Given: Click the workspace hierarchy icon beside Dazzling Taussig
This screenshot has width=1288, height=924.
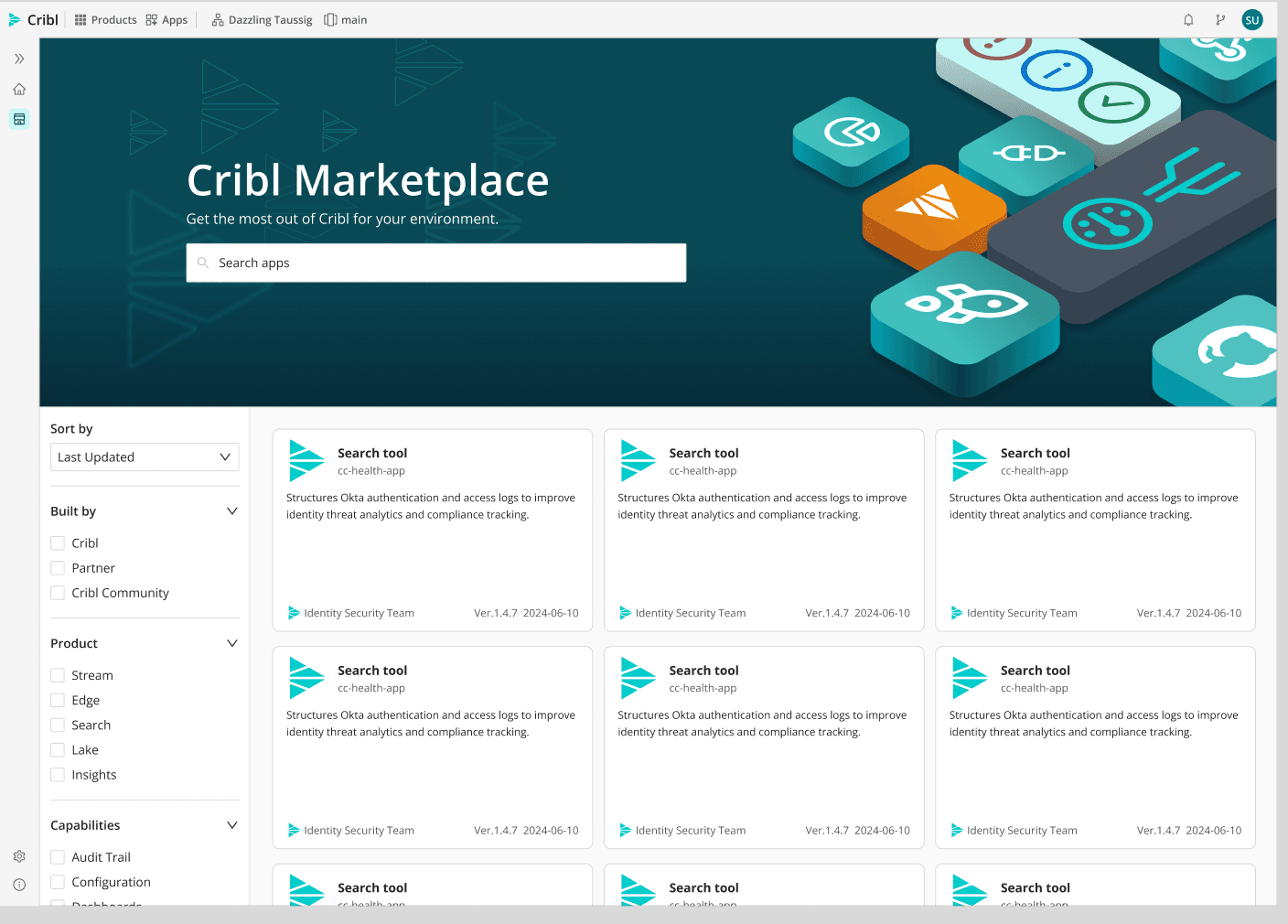Looking at the screenshot, I should pyautogui.click(x=218, y=19).
